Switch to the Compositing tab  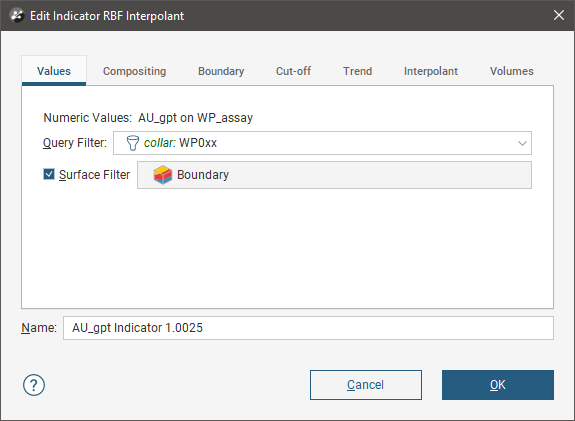pyautogui.click(x=135, y=71)
